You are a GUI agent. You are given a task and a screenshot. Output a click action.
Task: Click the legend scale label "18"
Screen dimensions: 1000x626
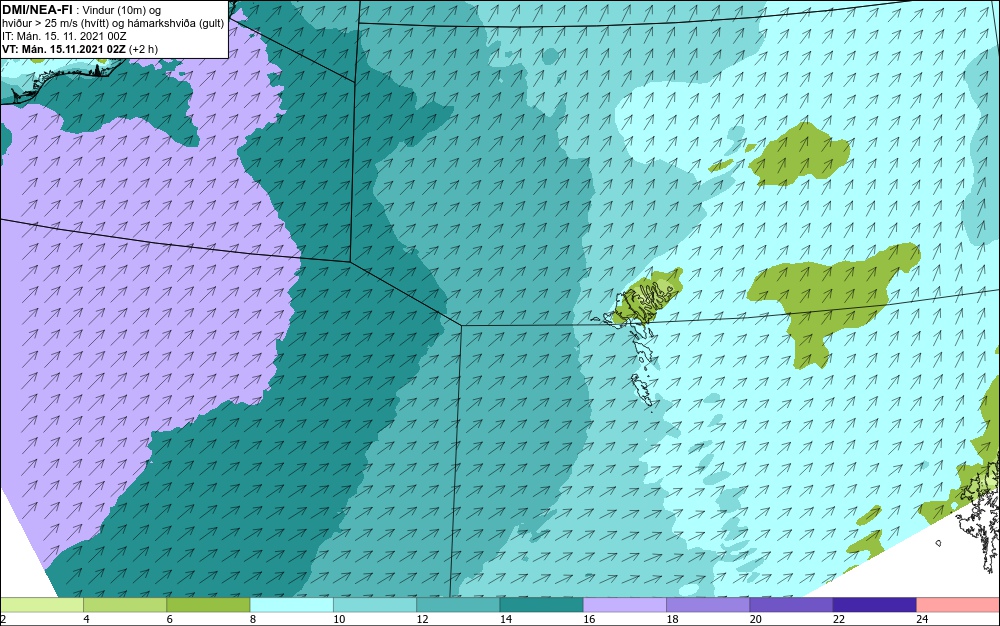(672, 619)
